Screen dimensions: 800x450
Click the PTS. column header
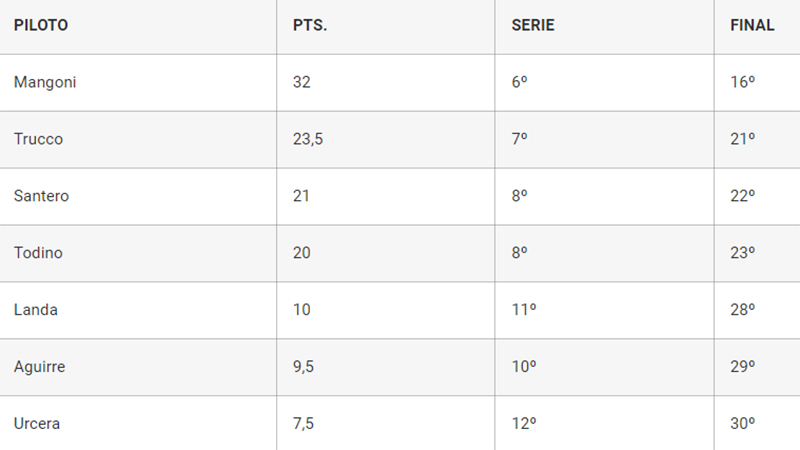tap(310, 26)
